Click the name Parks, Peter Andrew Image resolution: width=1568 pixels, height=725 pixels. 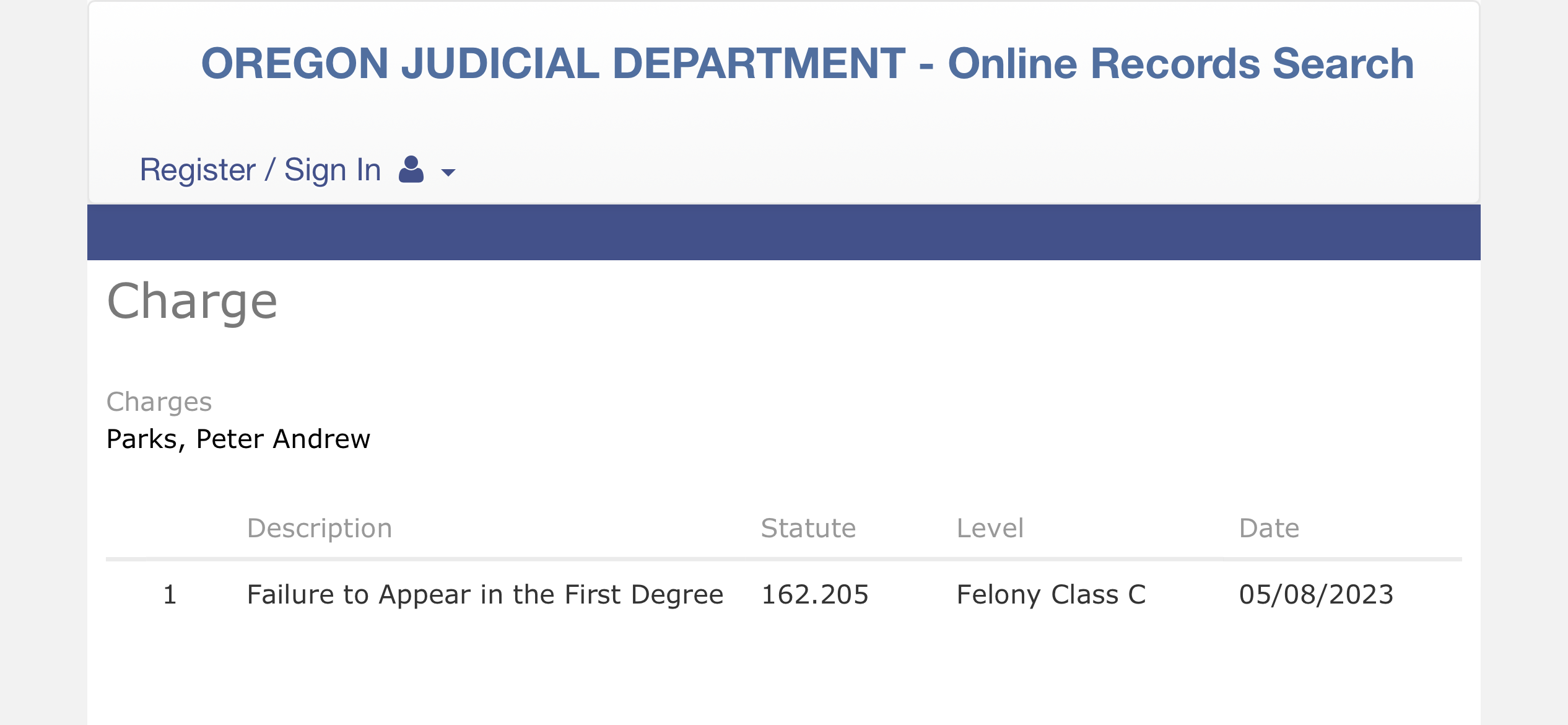coord(238,439)
